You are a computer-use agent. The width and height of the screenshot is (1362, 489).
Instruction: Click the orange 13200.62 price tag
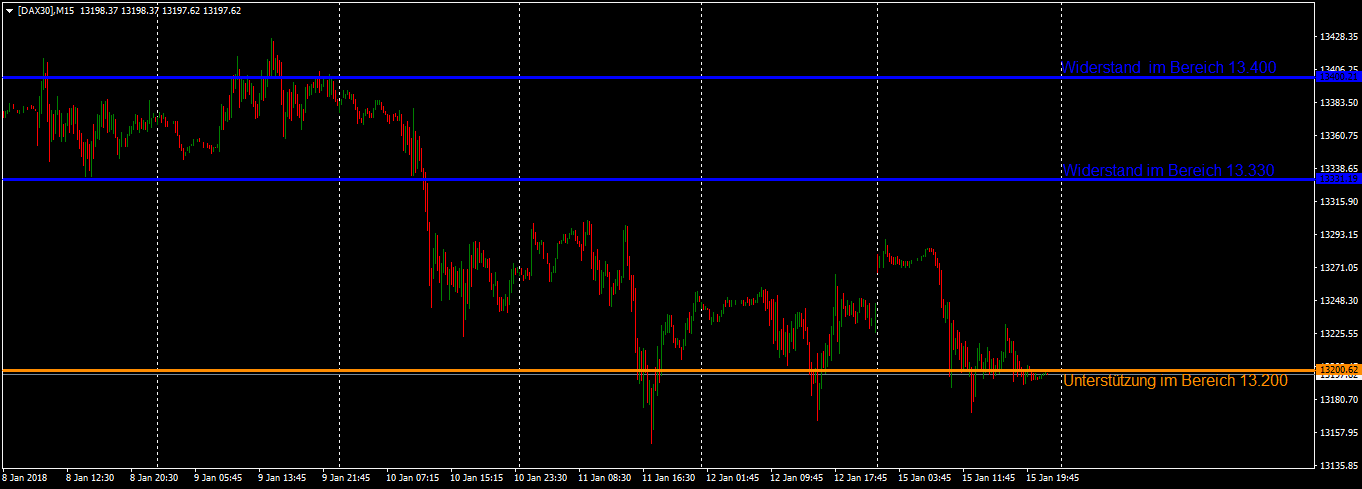click(1339, 369)
